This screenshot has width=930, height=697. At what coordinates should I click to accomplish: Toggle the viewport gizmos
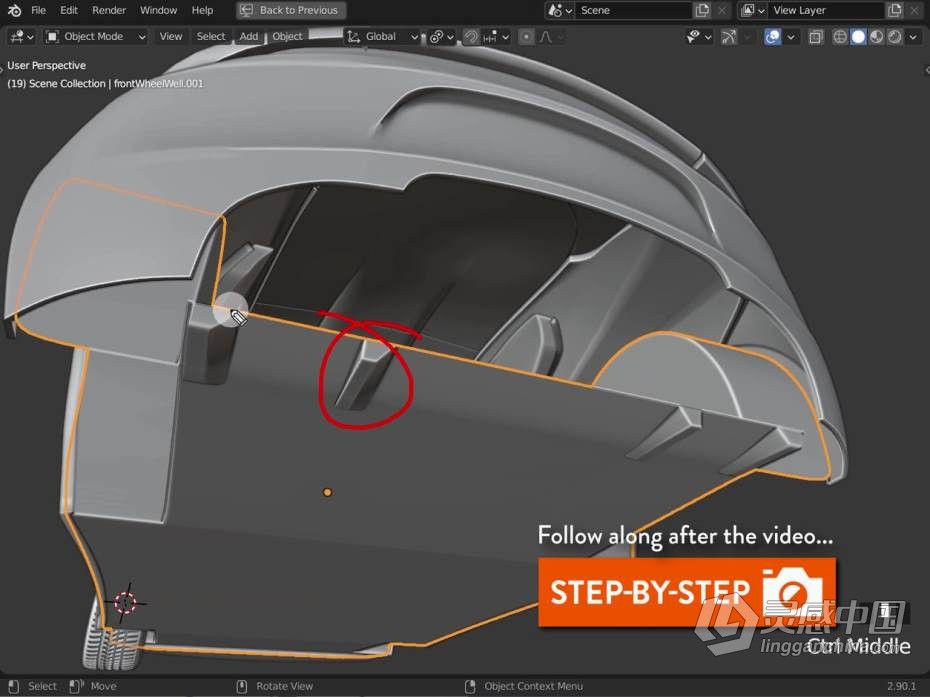(x=729, y=37)
